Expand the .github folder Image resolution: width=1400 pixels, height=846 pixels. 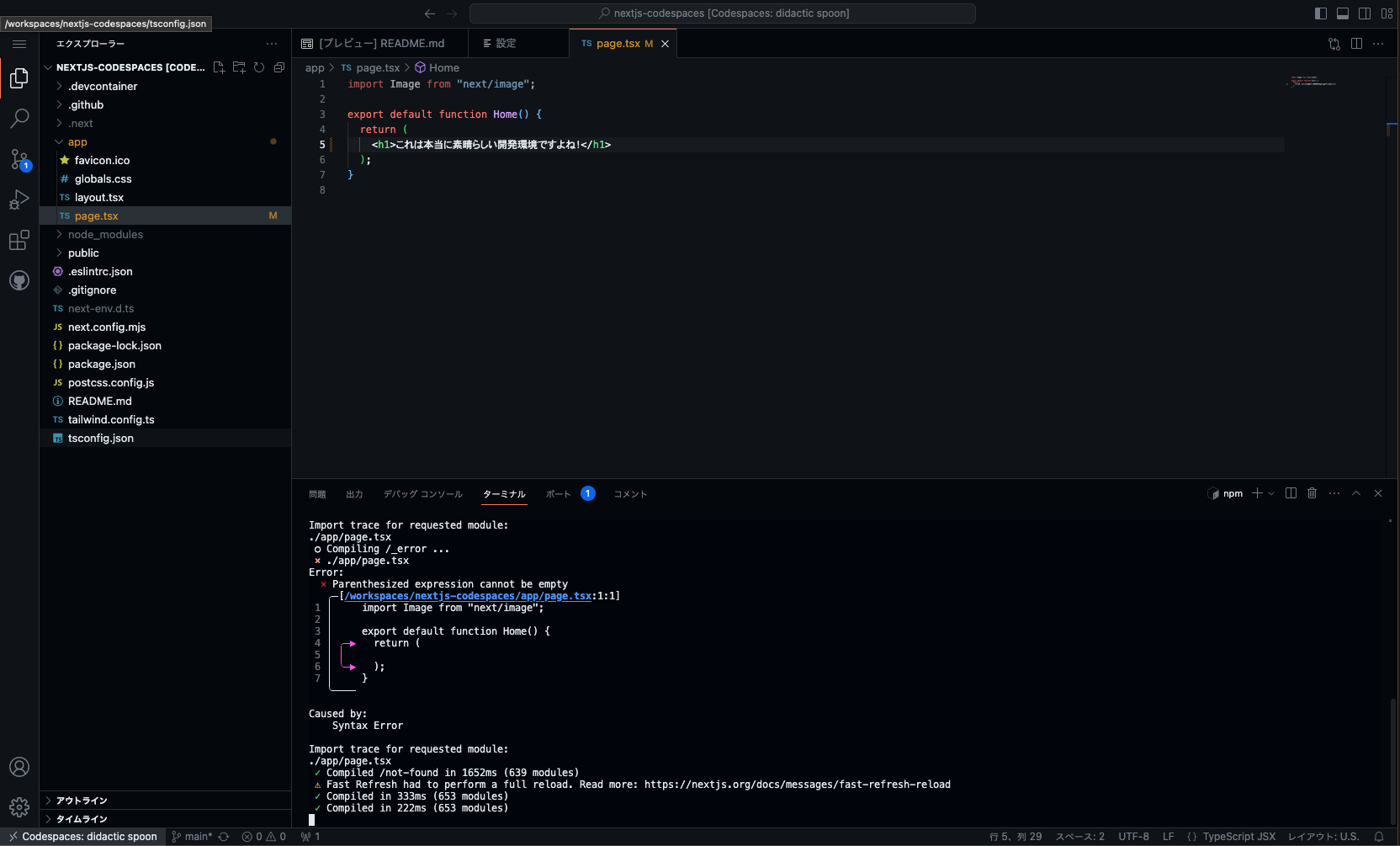pos(166,105)
